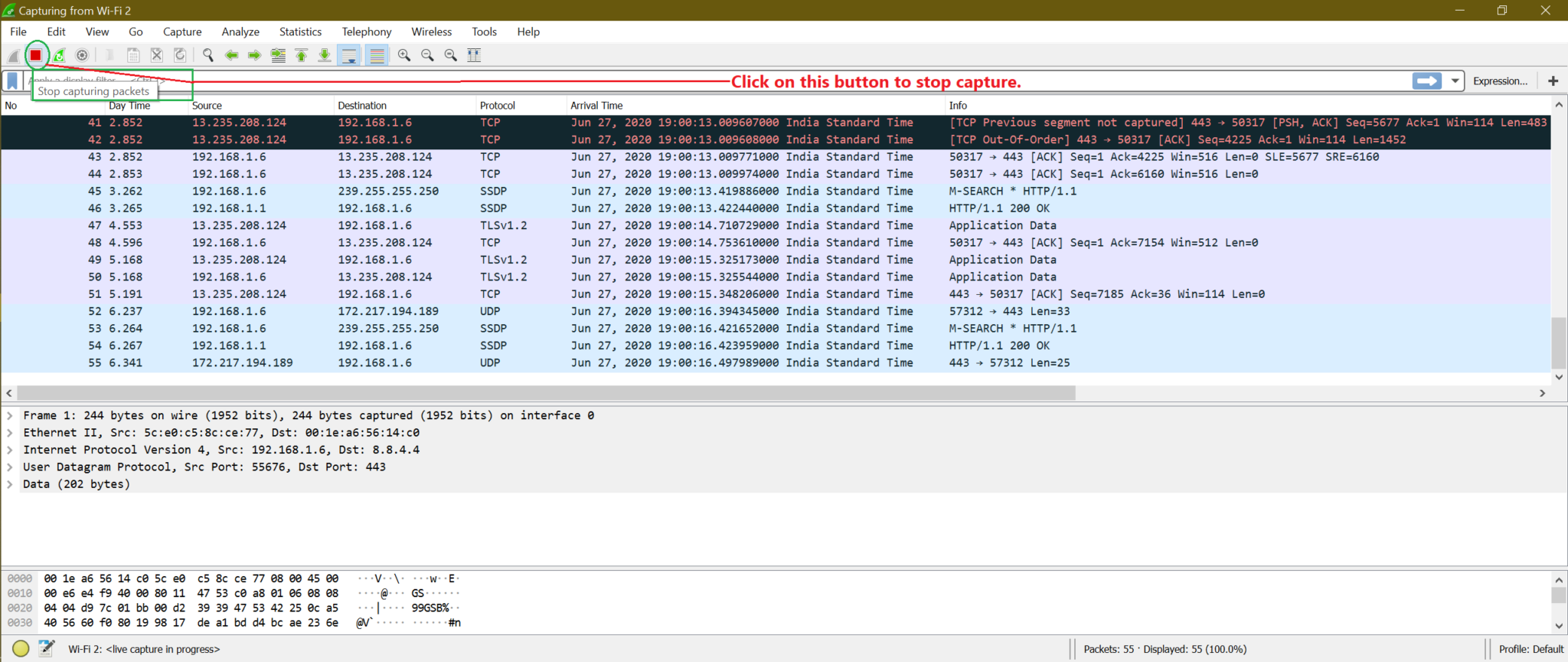Close this capture file icon
The image size is (1568, 662).
coord(156,55)
